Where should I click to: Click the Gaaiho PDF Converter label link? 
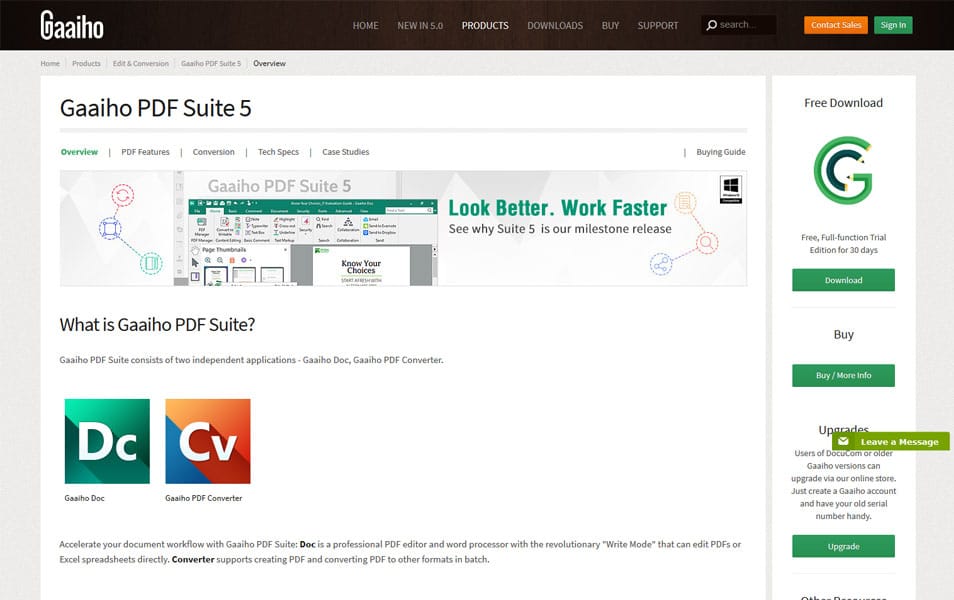coord(204,498)
